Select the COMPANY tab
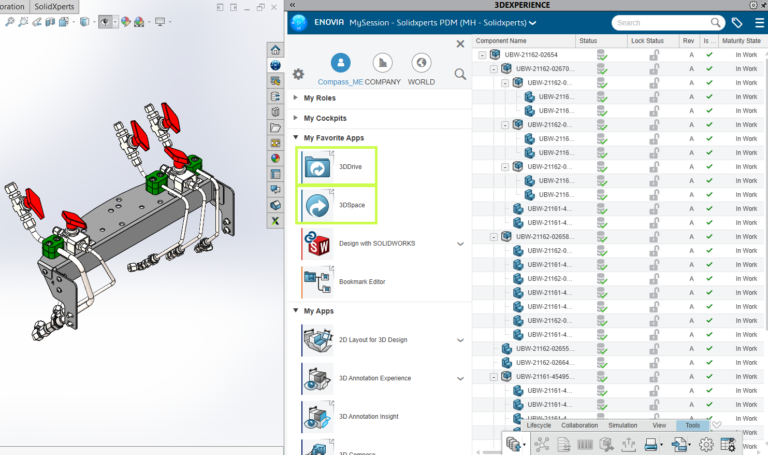Screen dimensions: 768x455 tap(383, 69)
